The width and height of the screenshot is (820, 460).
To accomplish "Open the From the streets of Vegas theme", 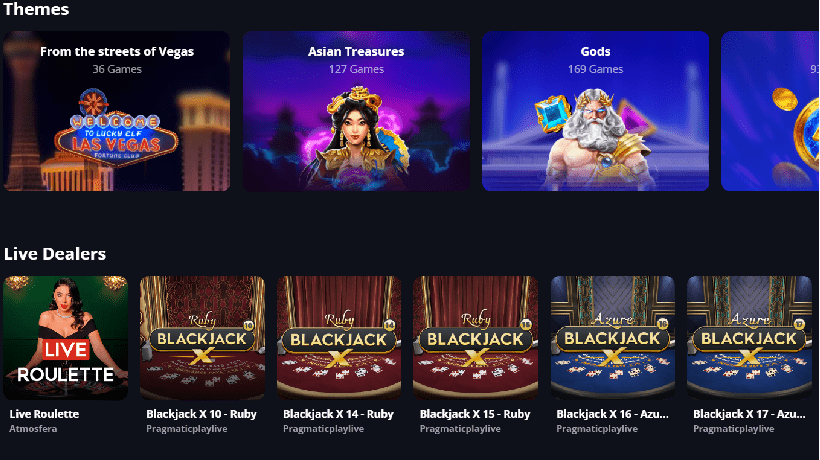I will pos(117,111).
